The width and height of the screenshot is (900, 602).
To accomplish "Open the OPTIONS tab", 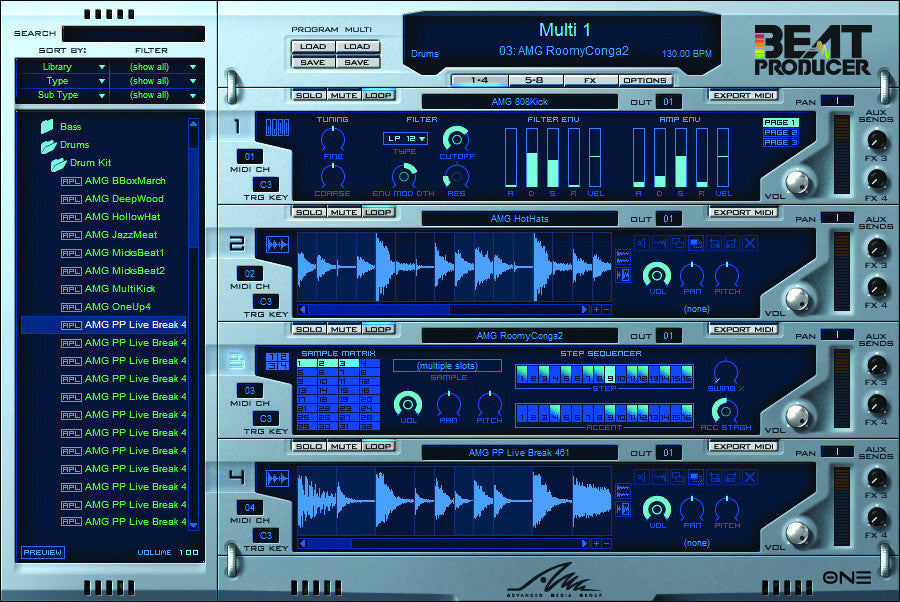I will [x=645, y=80].
